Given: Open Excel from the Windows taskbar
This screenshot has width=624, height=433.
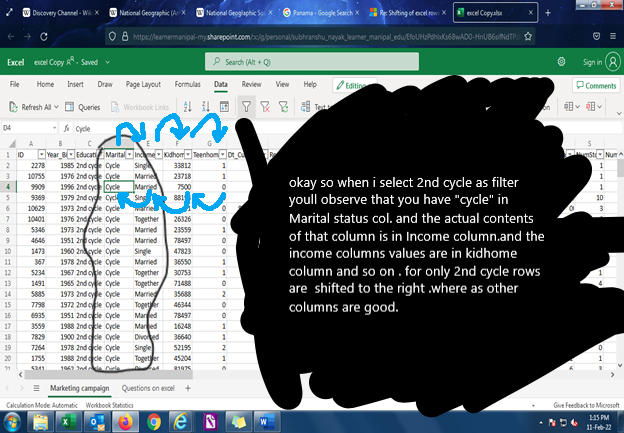Looking at the screenshot, I should pos(69,422).
